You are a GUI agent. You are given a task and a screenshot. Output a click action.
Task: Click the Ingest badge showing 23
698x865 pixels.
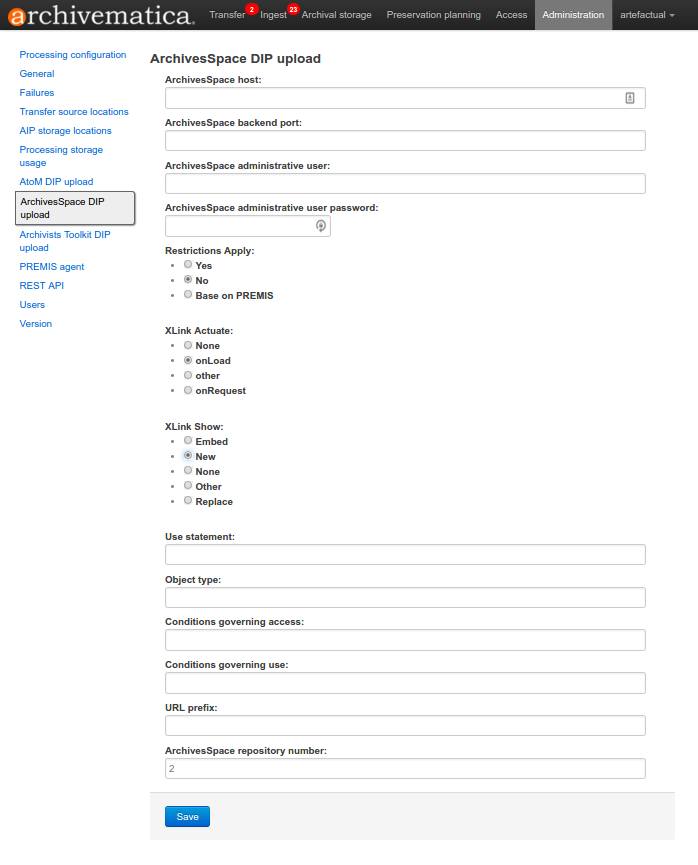[x=293, y=9]
